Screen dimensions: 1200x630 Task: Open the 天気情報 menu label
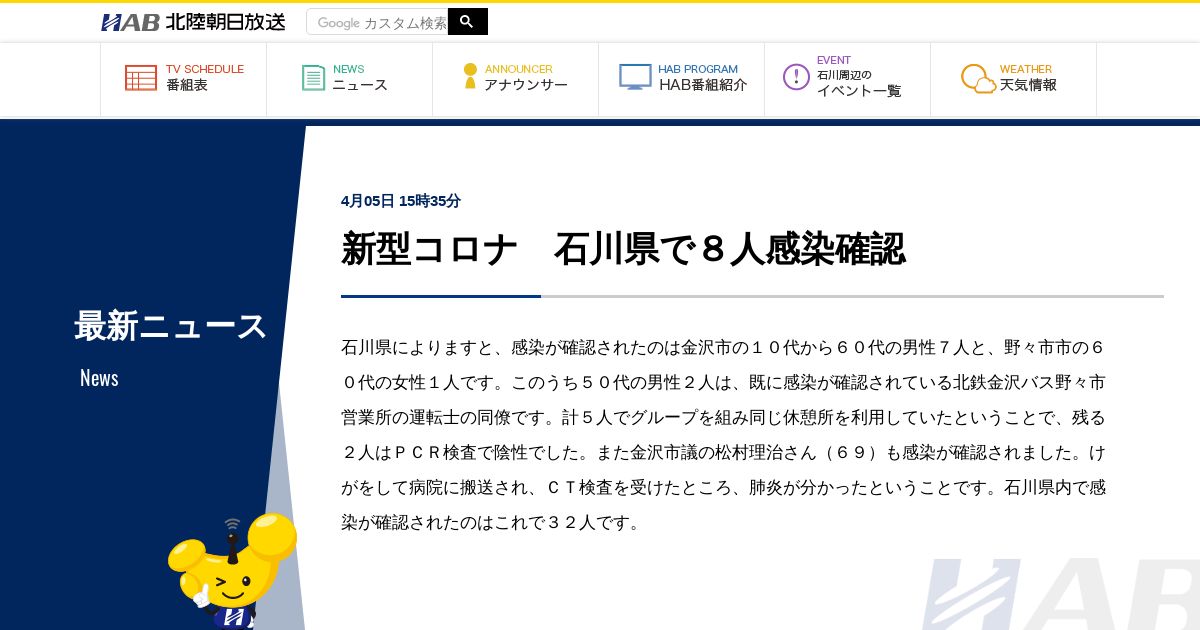coord(1028,86)
